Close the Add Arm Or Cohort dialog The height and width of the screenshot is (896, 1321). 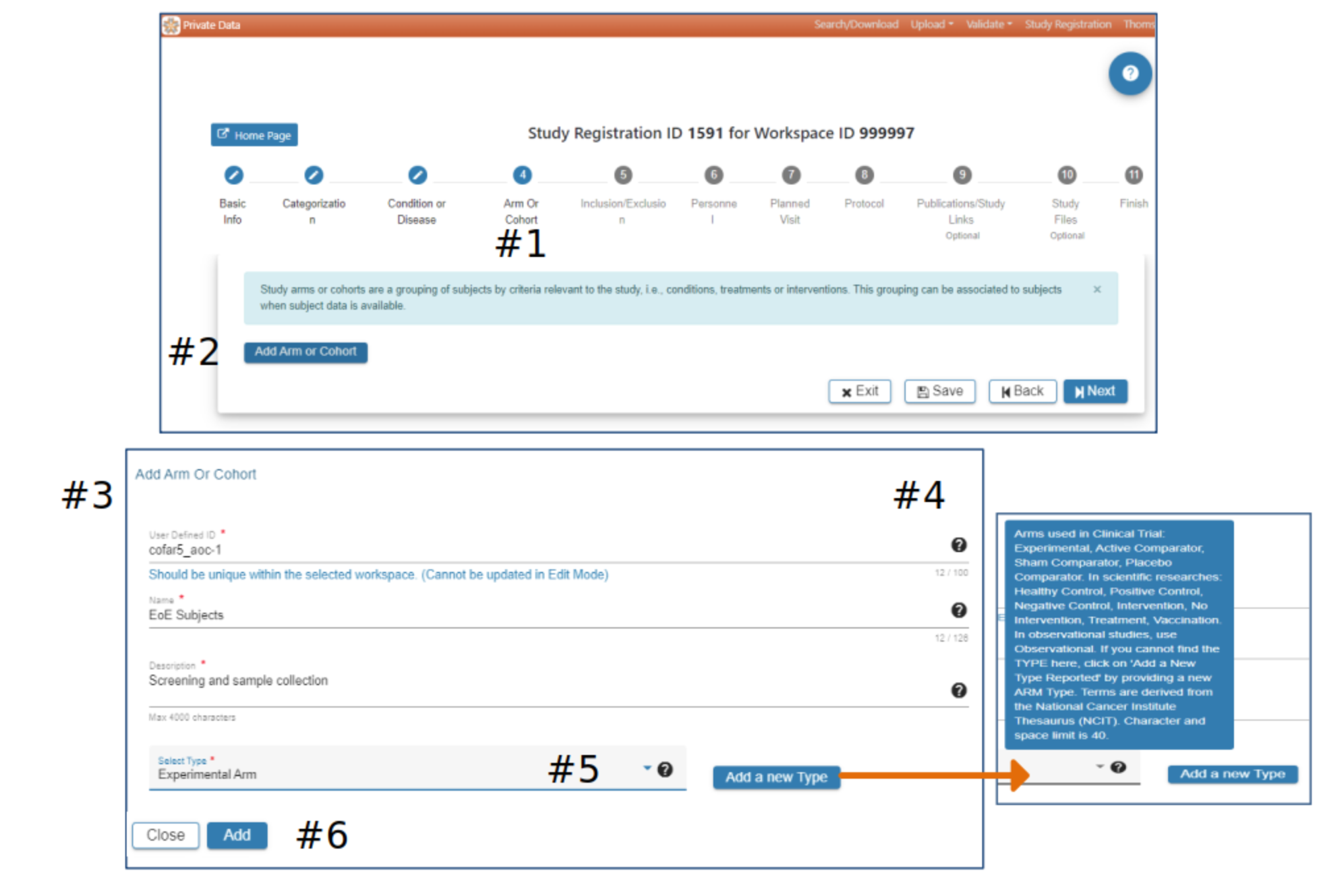[165, 835]
